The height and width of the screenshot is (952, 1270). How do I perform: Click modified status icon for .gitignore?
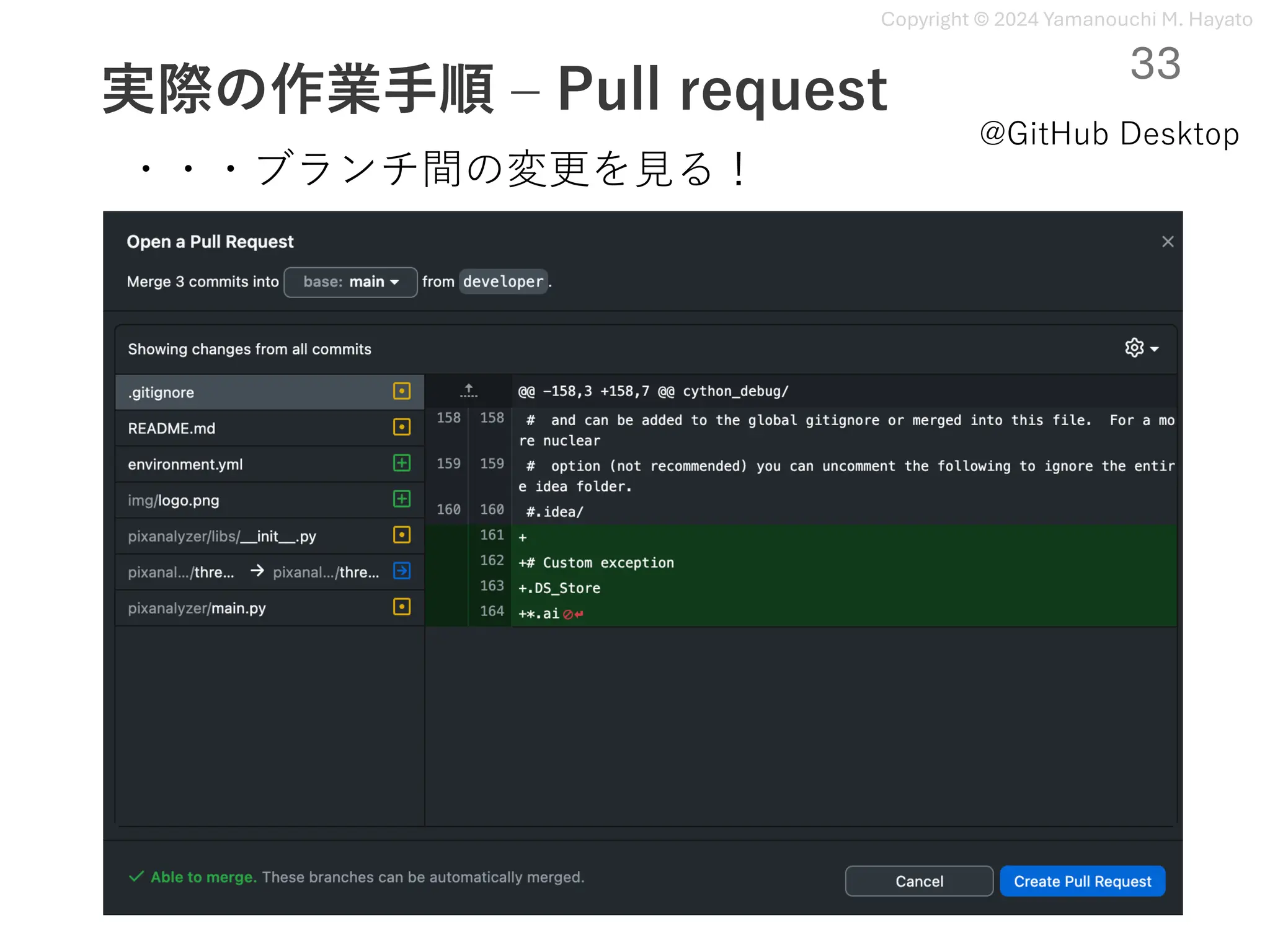tap(402, 391)
